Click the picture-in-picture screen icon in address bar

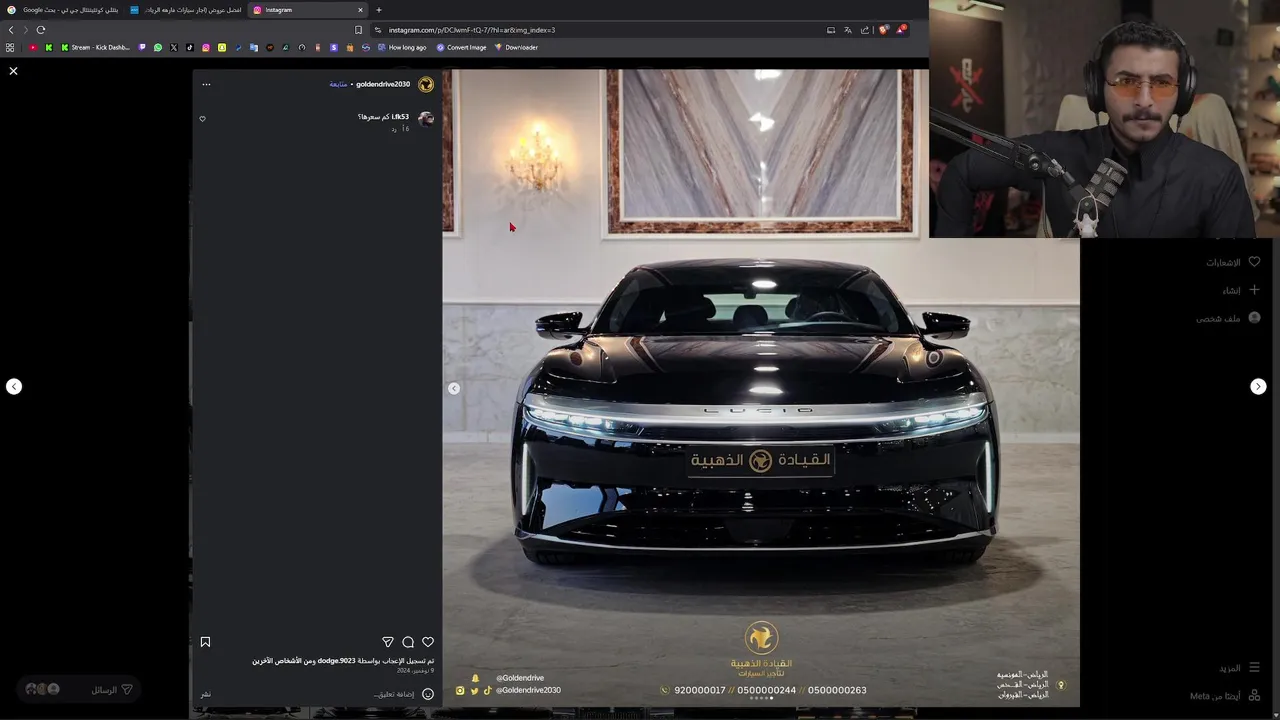click(831, 30)
